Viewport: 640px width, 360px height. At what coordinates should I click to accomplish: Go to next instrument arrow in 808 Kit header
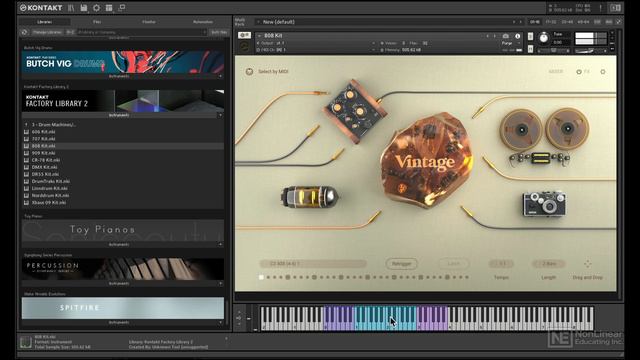[x=495, y=36]
